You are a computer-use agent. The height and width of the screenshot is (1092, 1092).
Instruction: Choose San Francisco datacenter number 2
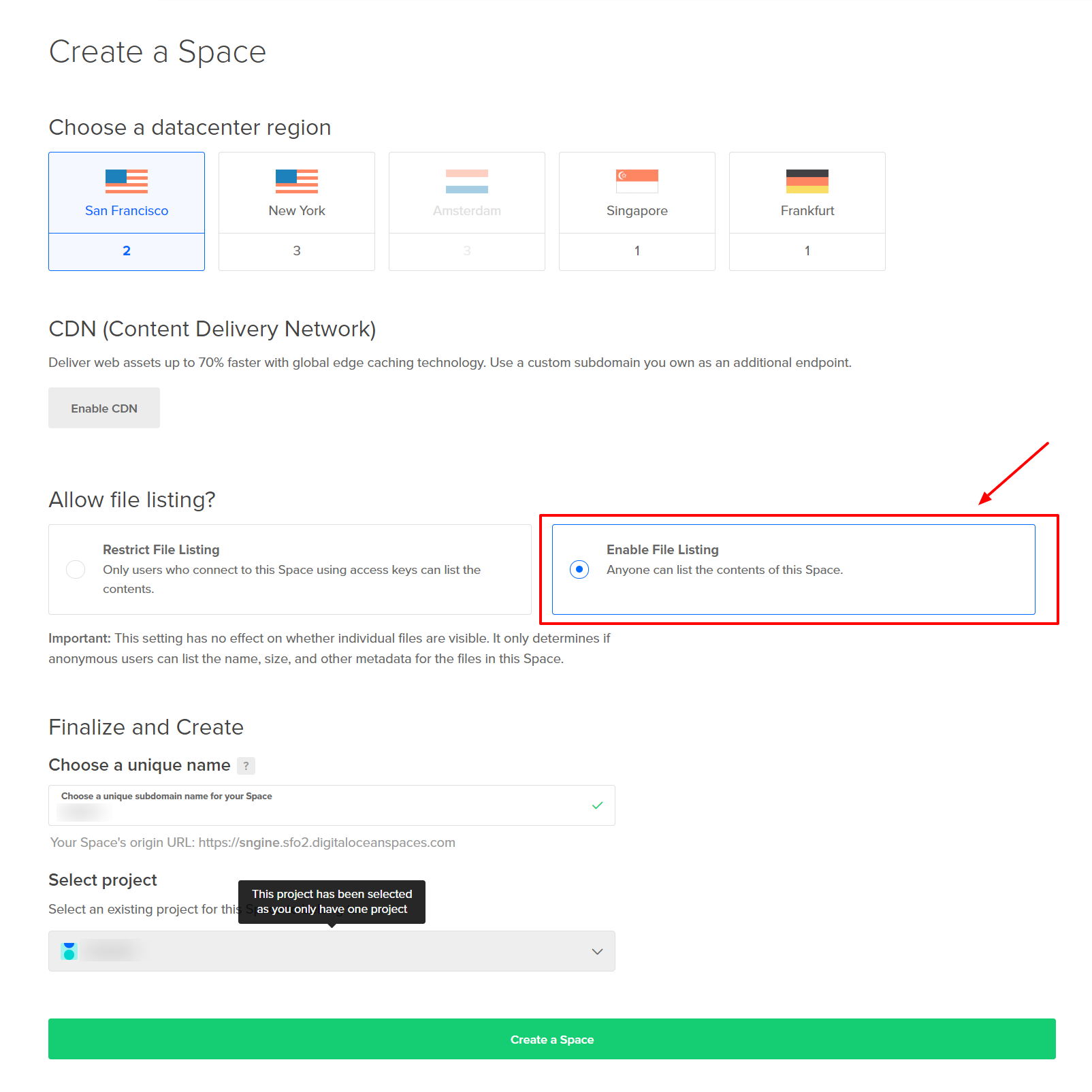click(x=127, y=251)
